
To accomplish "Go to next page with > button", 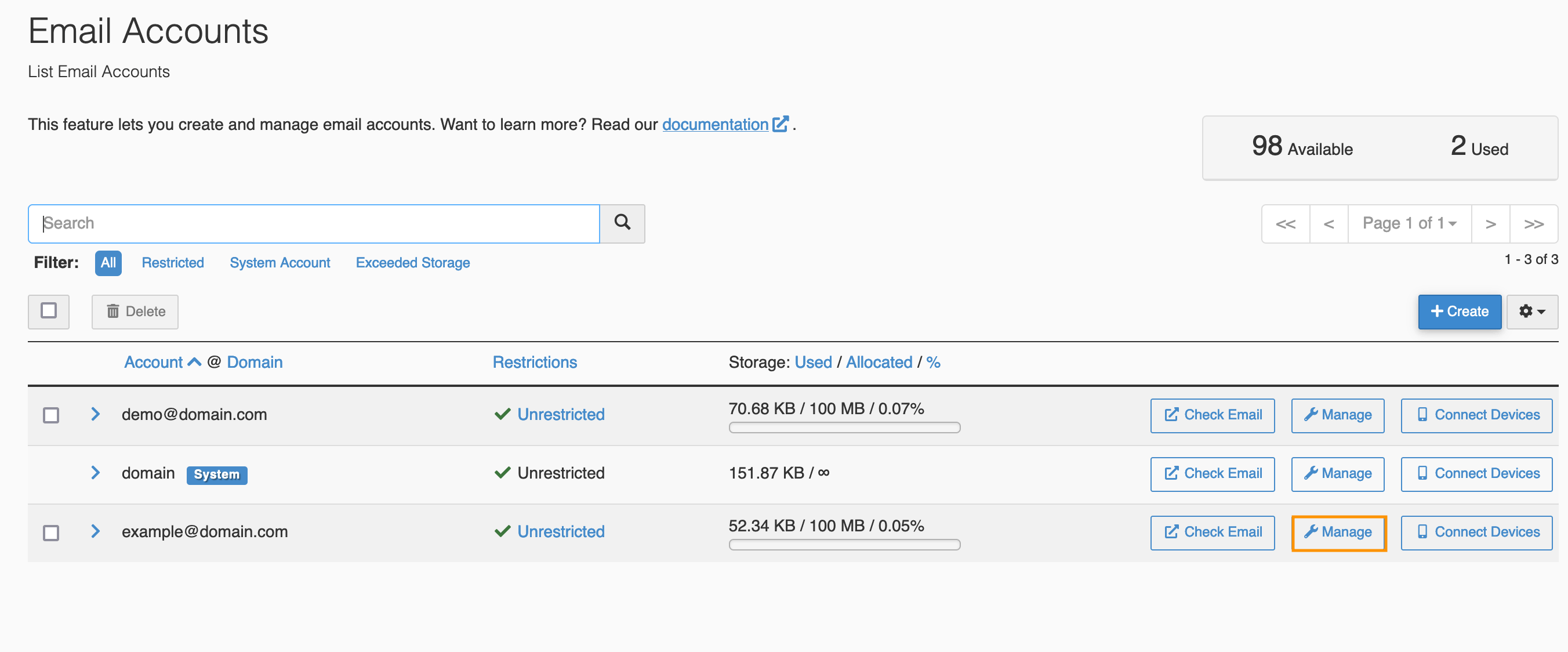I will (1490, 224).
